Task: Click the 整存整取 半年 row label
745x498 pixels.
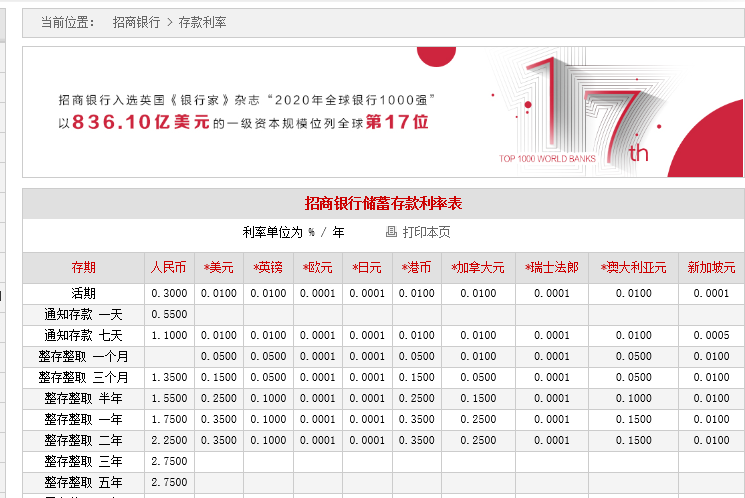Action: (x=84, y=398)
